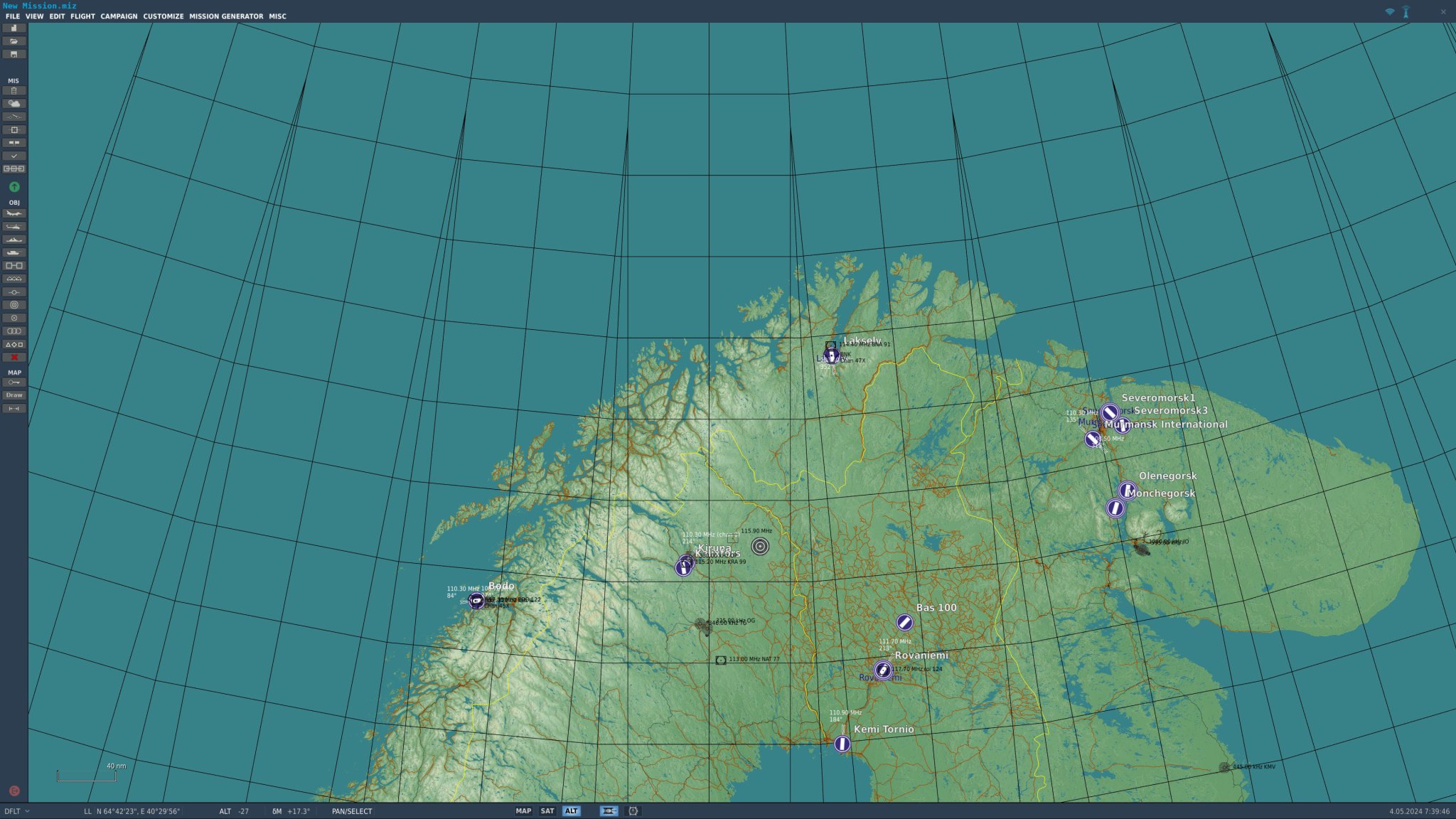
Task: Click the clock icon in the bottom bar
Action: pyautogui.click(x=633, y=810)
